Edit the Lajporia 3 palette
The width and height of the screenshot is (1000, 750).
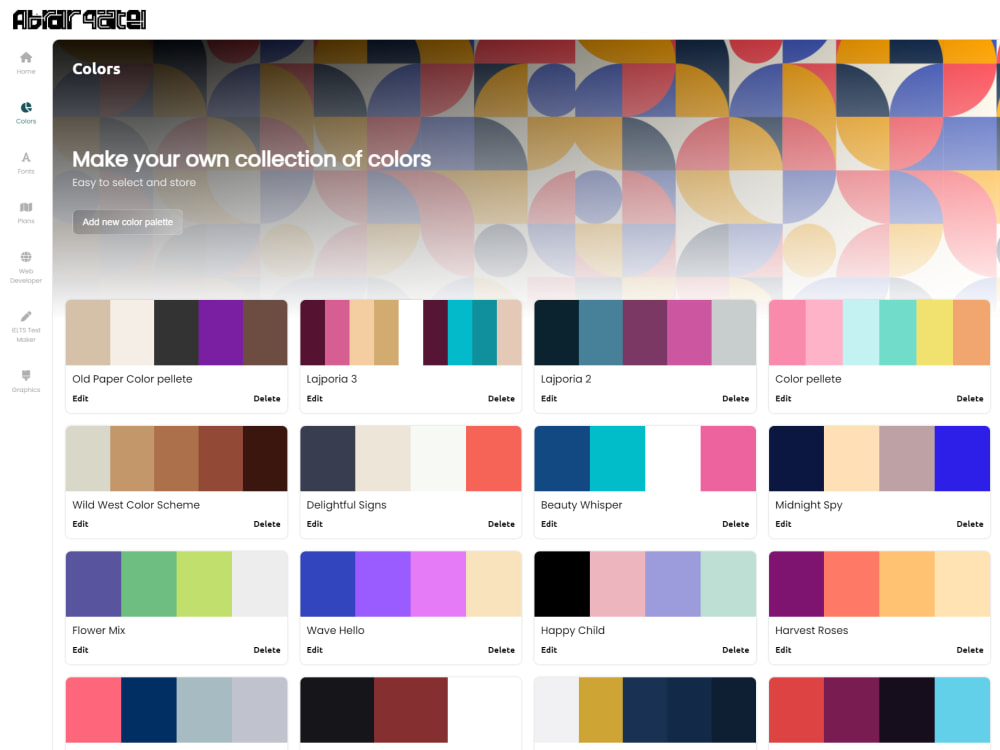point(314,399)
